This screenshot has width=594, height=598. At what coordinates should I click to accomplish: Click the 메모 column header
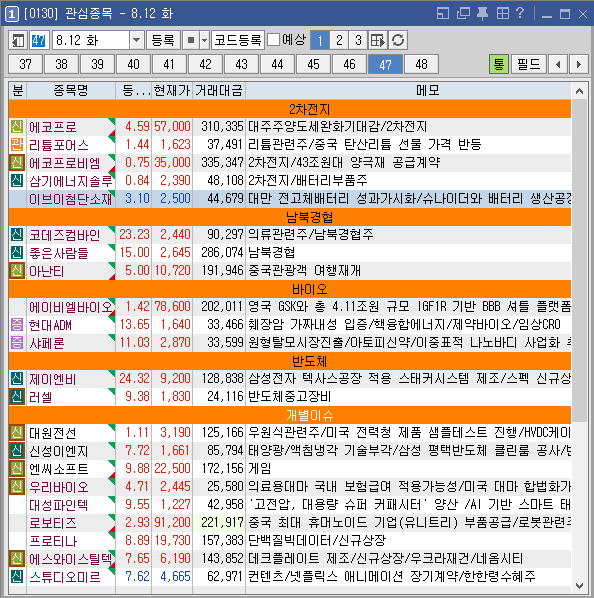pos(408,90)
